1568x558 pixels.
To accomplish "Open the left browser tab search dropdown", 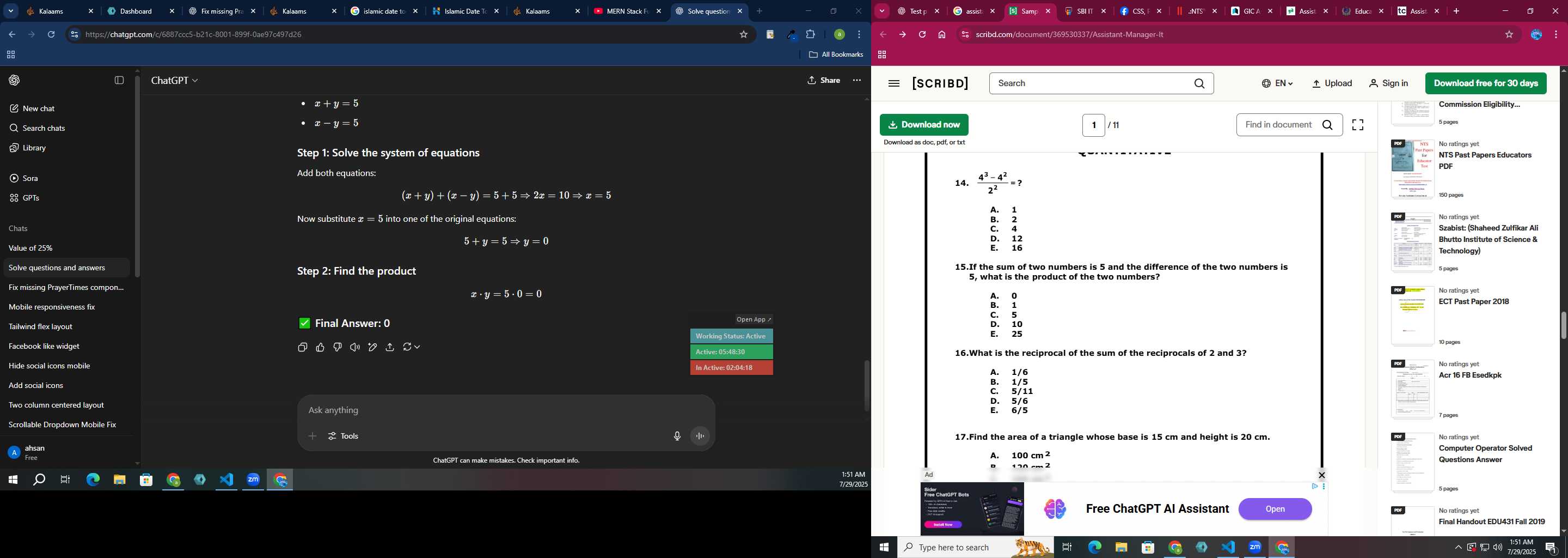I will click(x=10, y=11).
